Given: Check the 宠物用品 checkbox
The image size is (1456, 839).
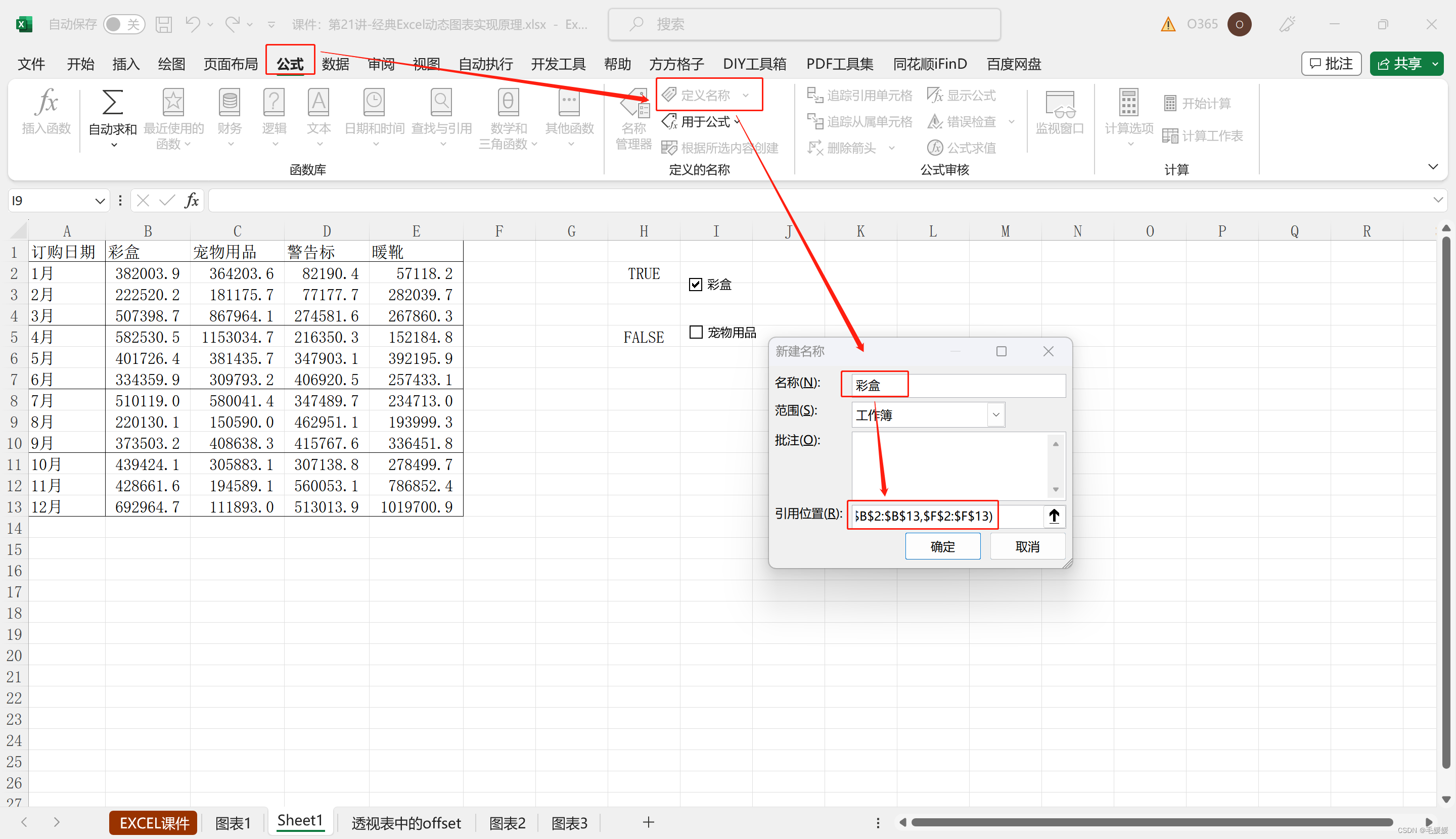Looking at the screenshot, I should pos(695,333).
